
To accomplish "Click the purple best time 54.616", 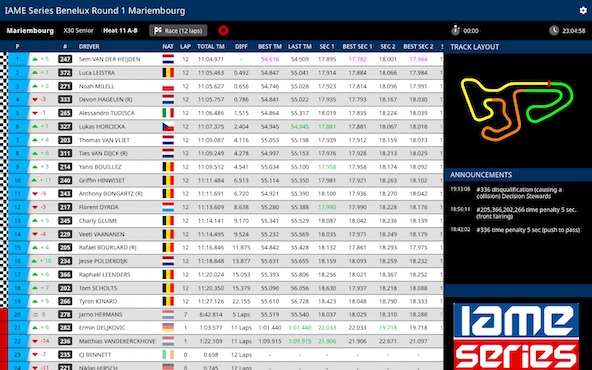I will pyautogui.click(x=270, y=59).
